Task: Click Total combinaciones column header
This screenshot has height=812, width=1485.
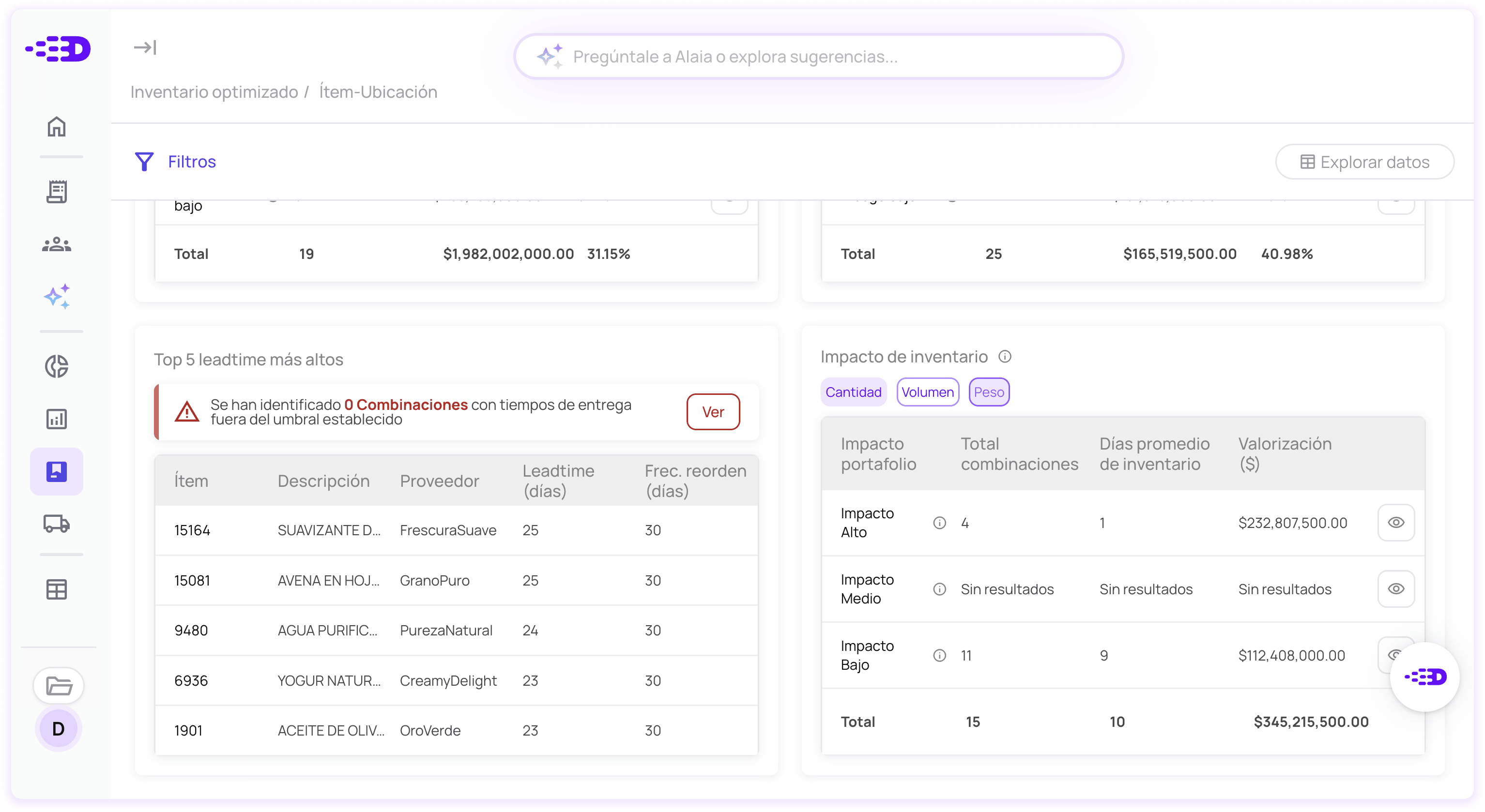Action: [x=1019, y=454]
